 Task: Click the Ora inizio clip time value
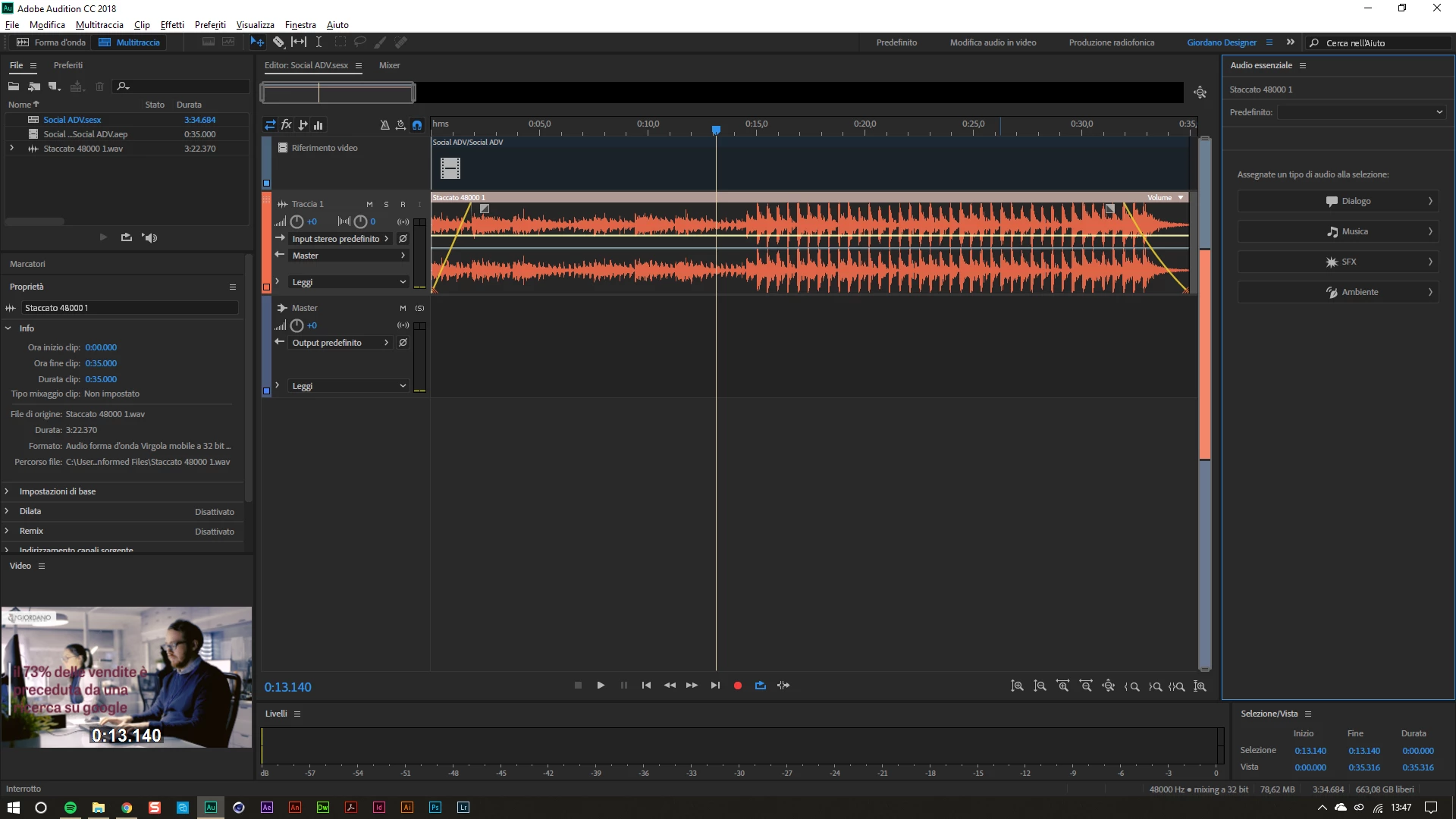(101, 347)
